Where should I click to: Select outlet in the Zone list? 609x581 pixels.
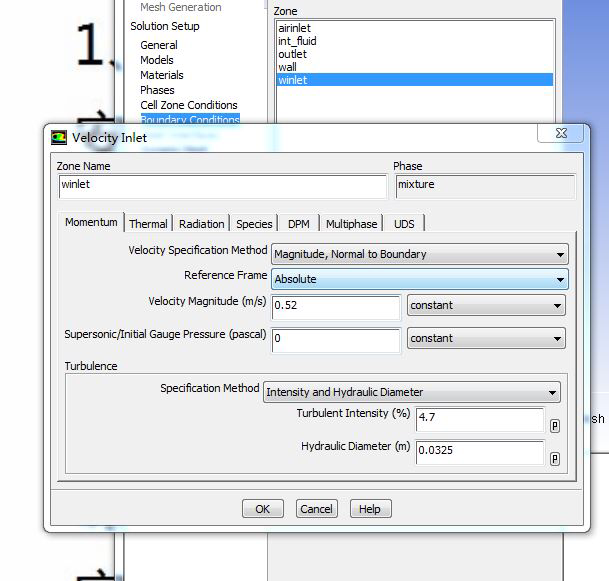pos(414,54)
